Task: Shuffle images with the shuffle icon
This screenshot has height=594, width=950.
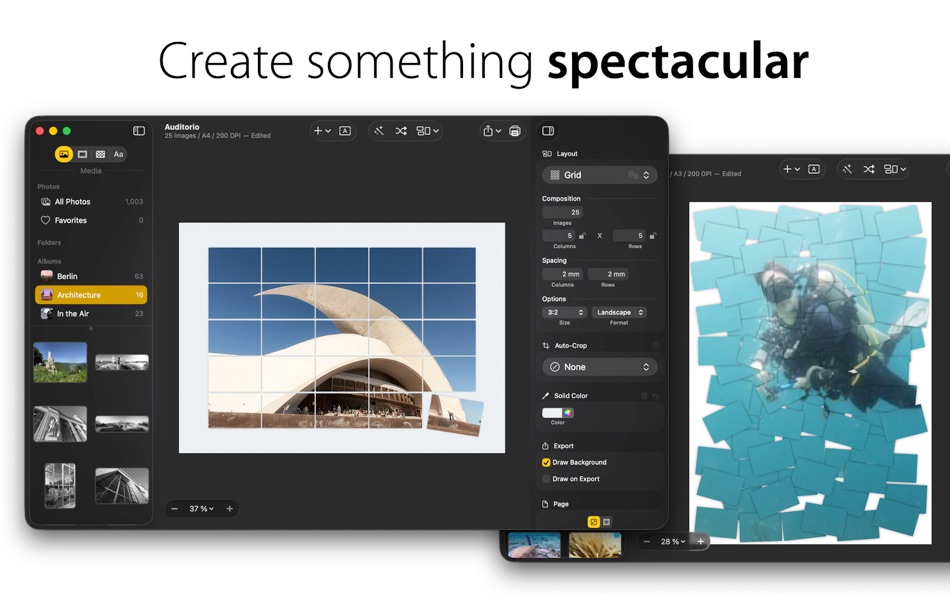Action: point(401,131)
